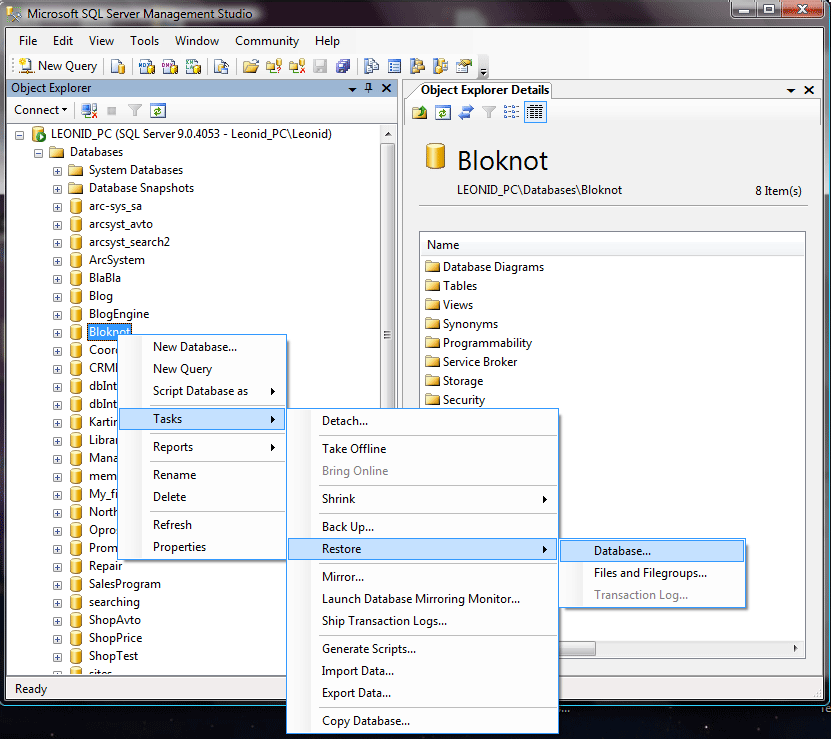Click the Up folder icon in Details pane

(420, 112)
